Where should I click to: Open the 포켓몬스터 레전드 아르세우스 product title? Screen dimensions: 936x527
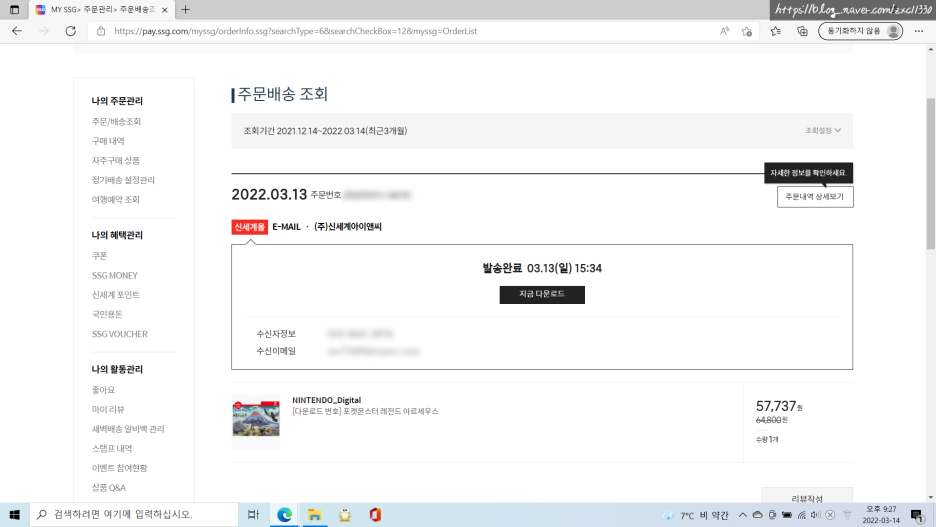(x=365, y=412)
